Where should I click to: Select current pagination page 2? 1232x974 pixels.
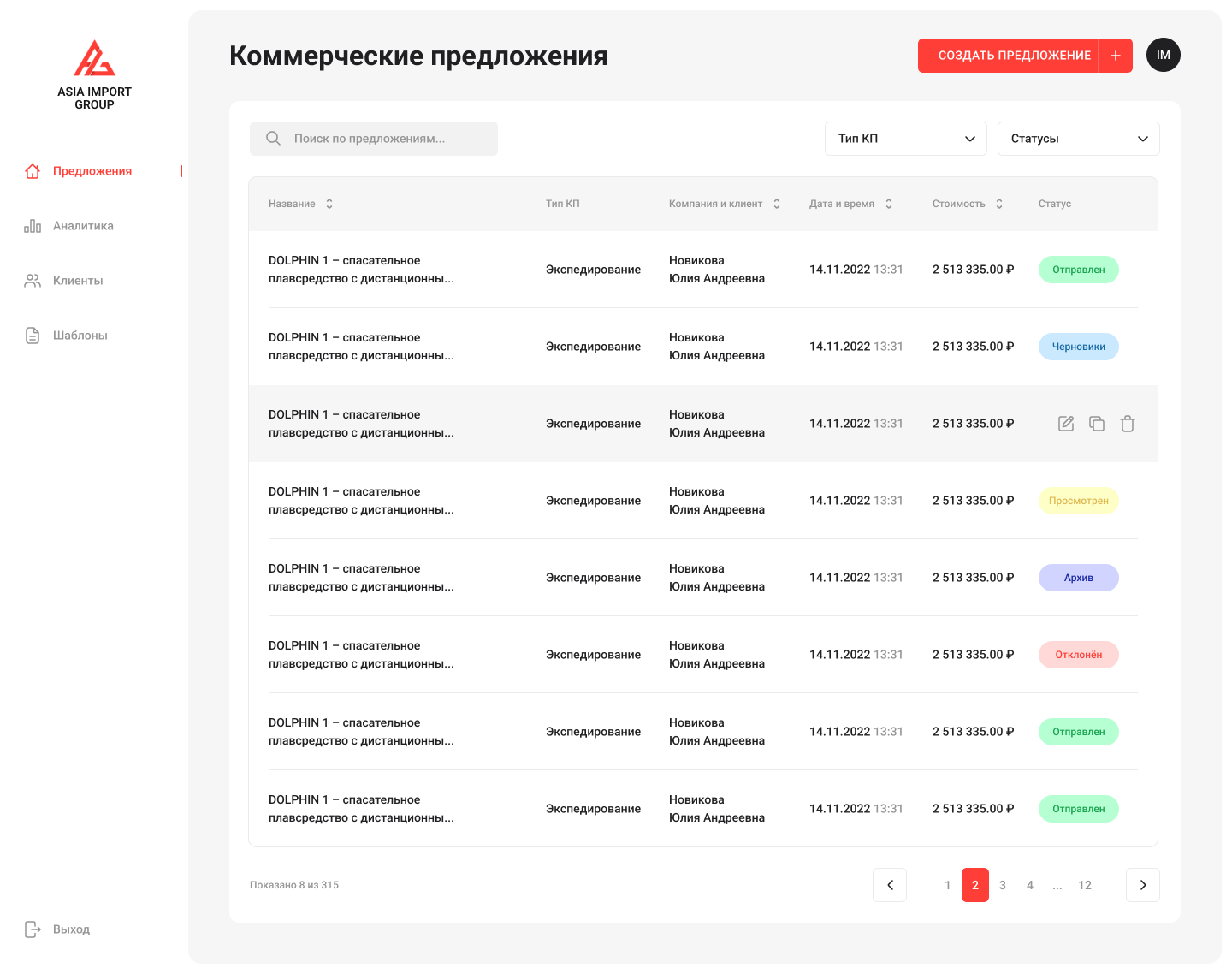click(975, 885)
